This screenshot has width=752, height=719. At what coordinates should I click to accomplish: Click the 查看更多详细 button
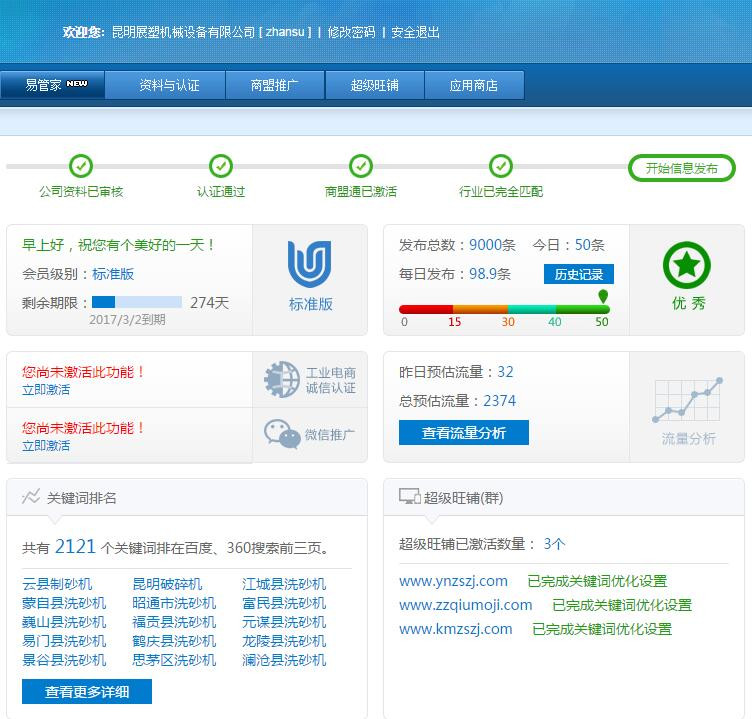click(x=87, y=691)
